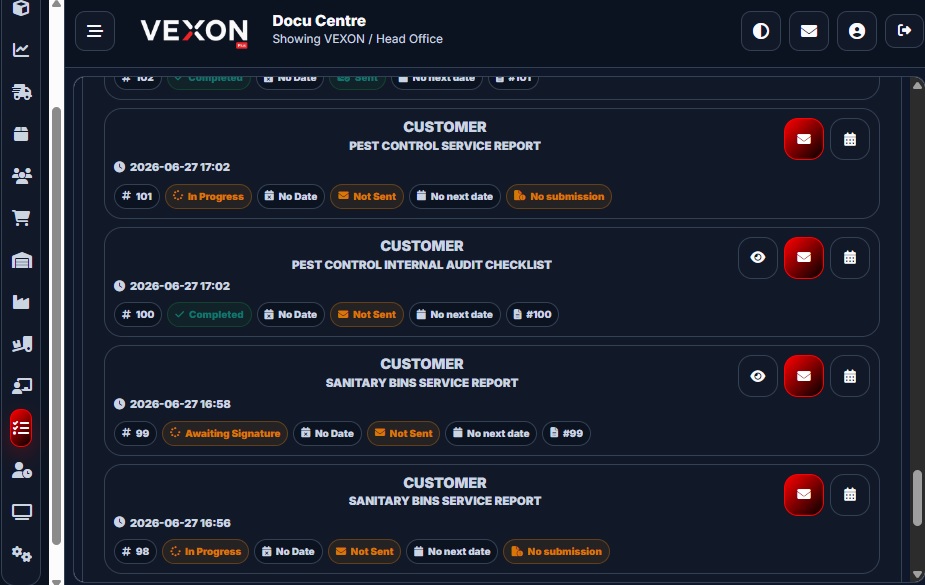Open the user account profile icon
Image resolution: width=925 pixels, height=585 pixels.
click(x=857, y=31)
